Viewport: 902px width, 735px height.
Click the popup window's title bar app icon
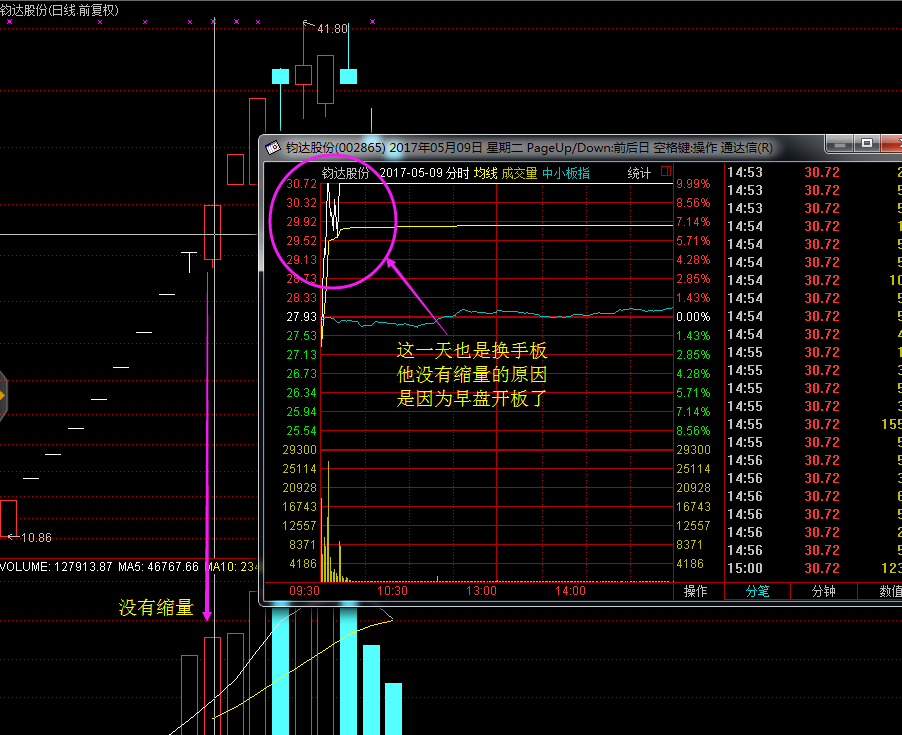point(273,148)
